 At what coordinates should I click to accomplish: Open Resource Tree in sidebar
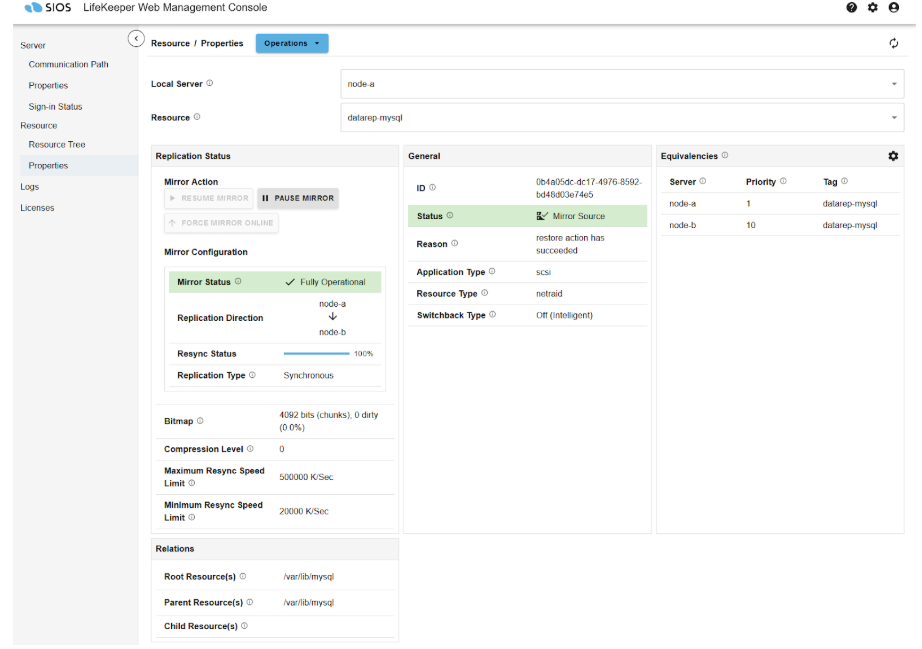(x=57, y=145)
